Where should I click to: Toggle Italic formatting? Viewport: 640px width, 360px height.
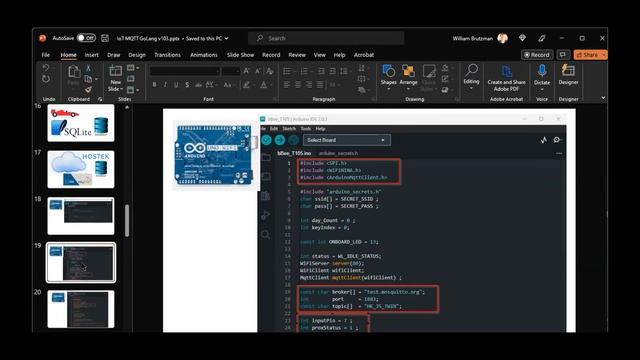pos(165,85)
